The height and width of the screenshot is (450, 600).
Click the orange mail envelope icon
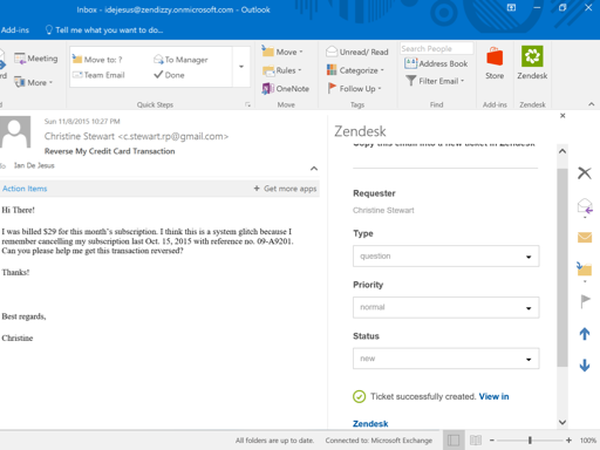pyautogui.click(x=585, y=238)
